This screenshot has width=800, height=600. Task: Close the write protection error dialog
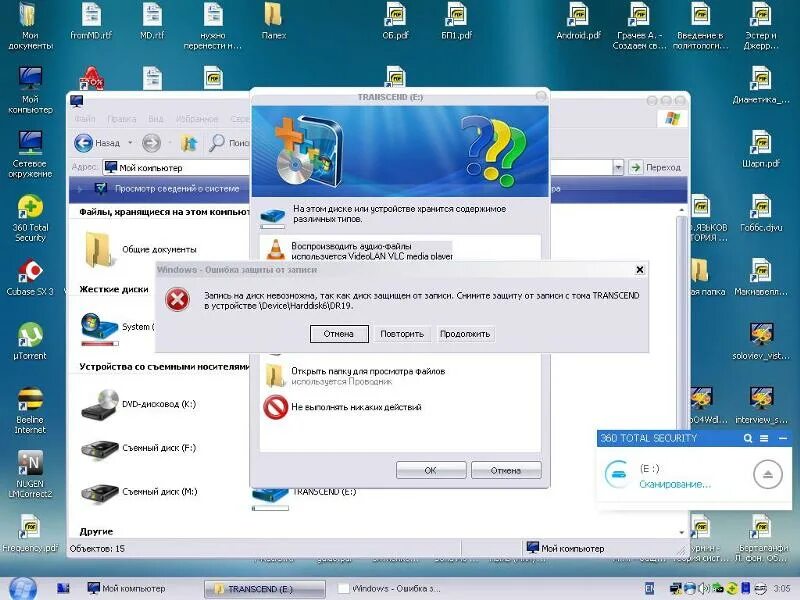click(x=640, y=269)
